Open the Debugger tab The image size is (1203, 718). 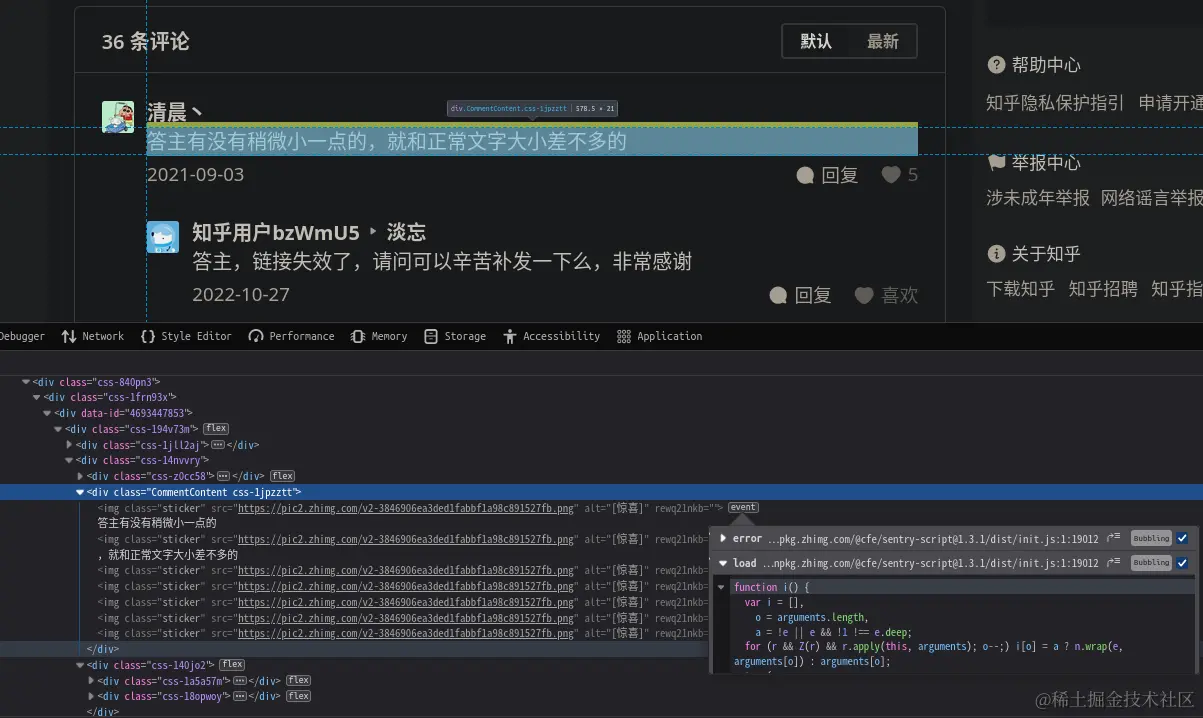pos(22,336)
